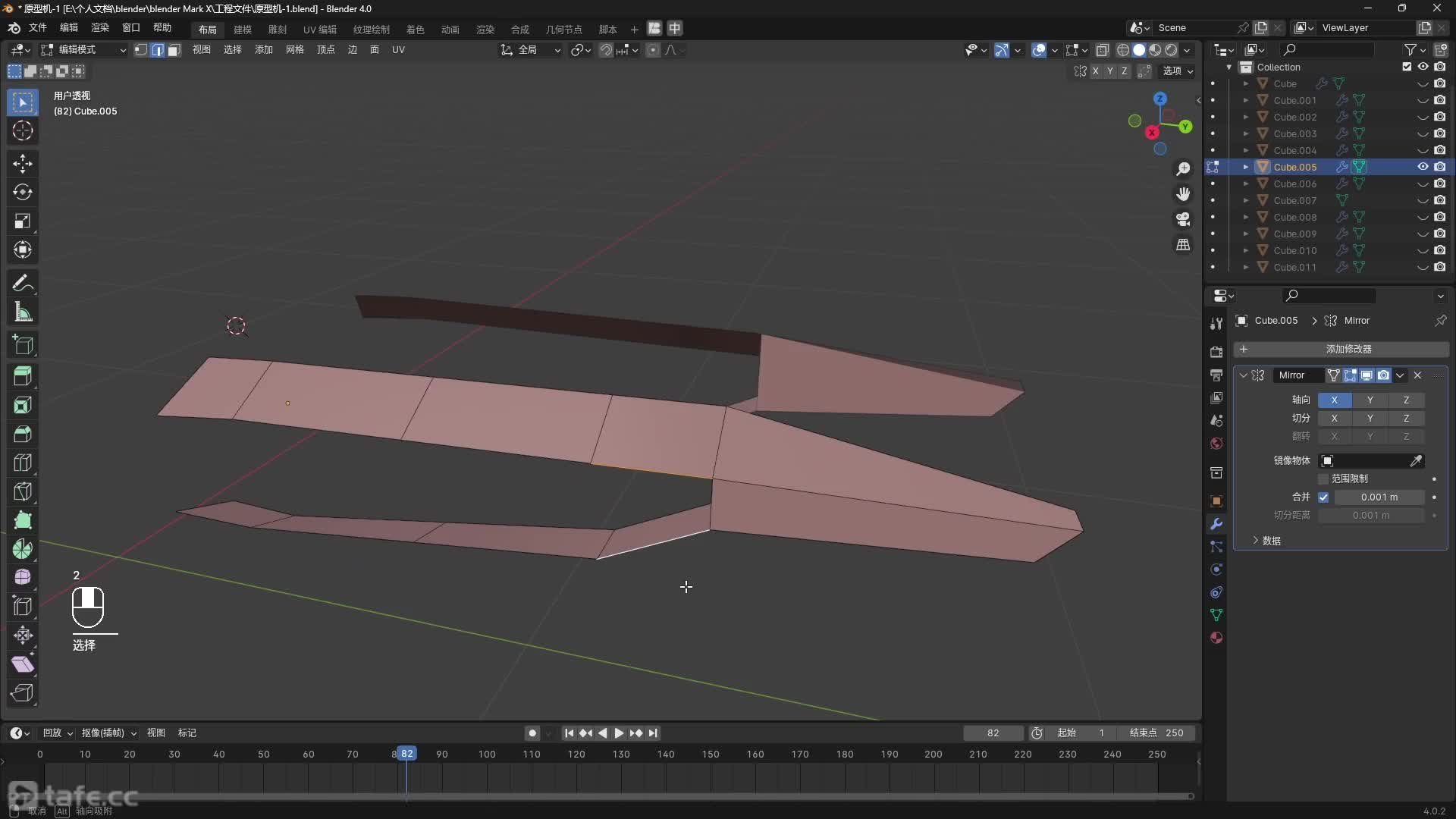Switch to the Modeling workspace tab
The width and height of the screenshot is (1456, 819).
[x=243, y=30]
